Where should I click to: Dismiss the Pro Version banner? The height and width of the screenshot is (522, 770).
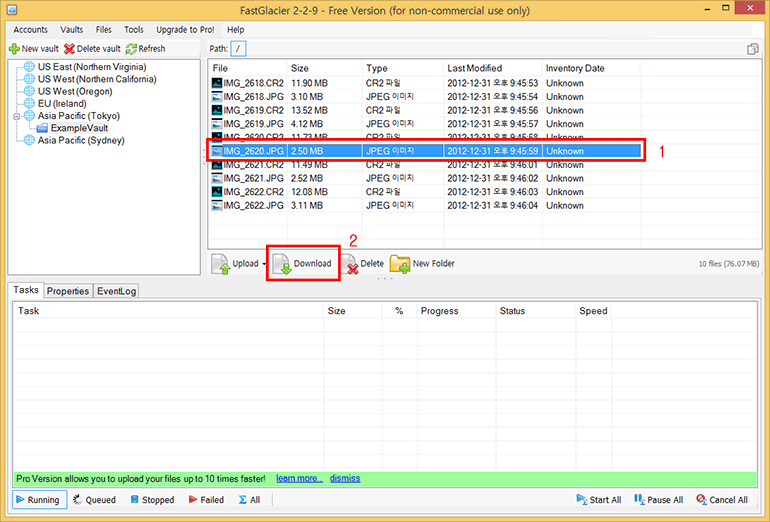point(345,478)
